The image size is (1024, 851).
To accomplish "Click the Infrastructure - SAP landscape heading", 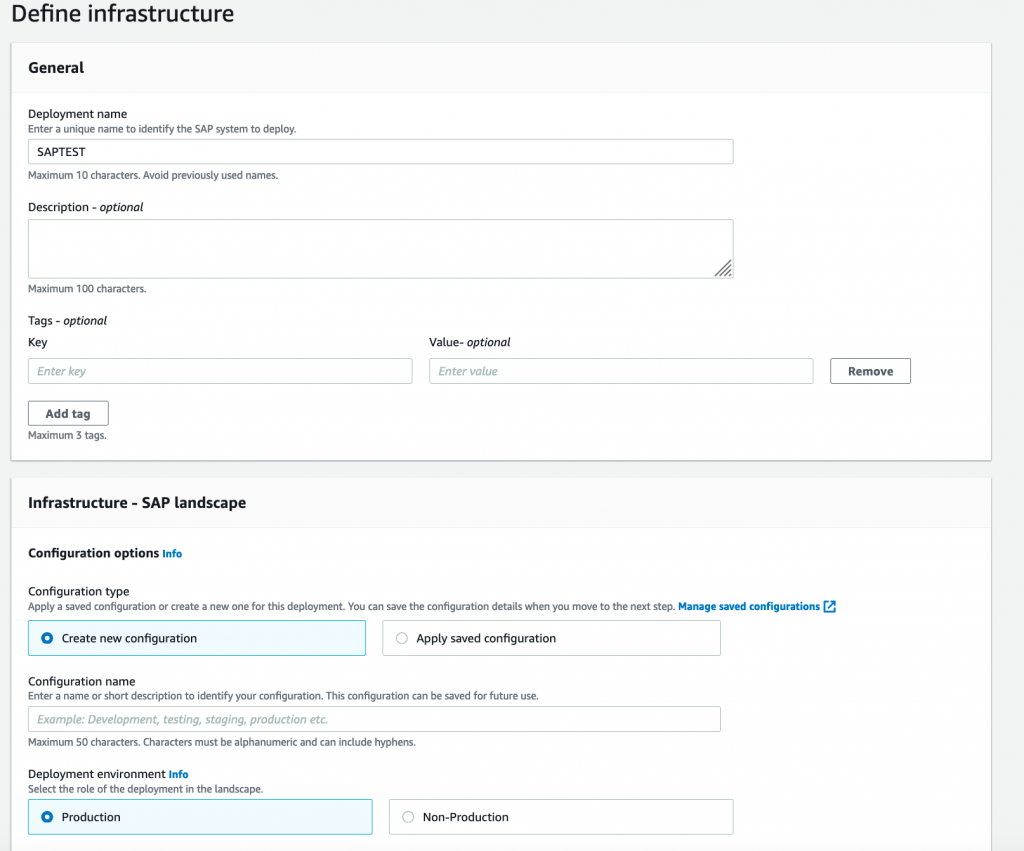I will tap(137, 502).
